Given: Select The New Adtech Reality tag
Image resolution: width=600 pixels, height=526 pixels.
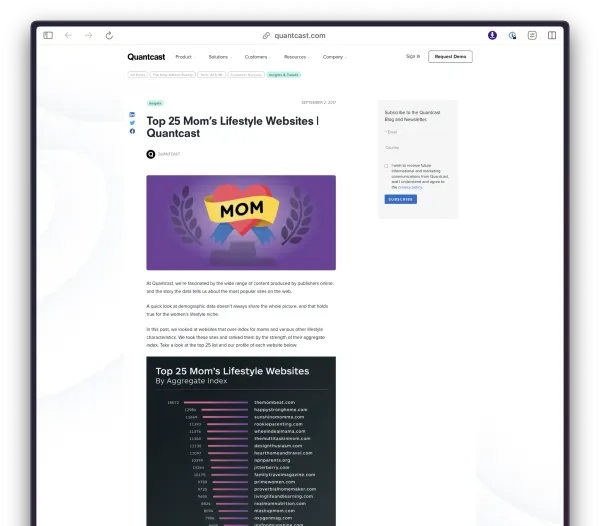Looking at the screenshot, I should pos(173,75).
